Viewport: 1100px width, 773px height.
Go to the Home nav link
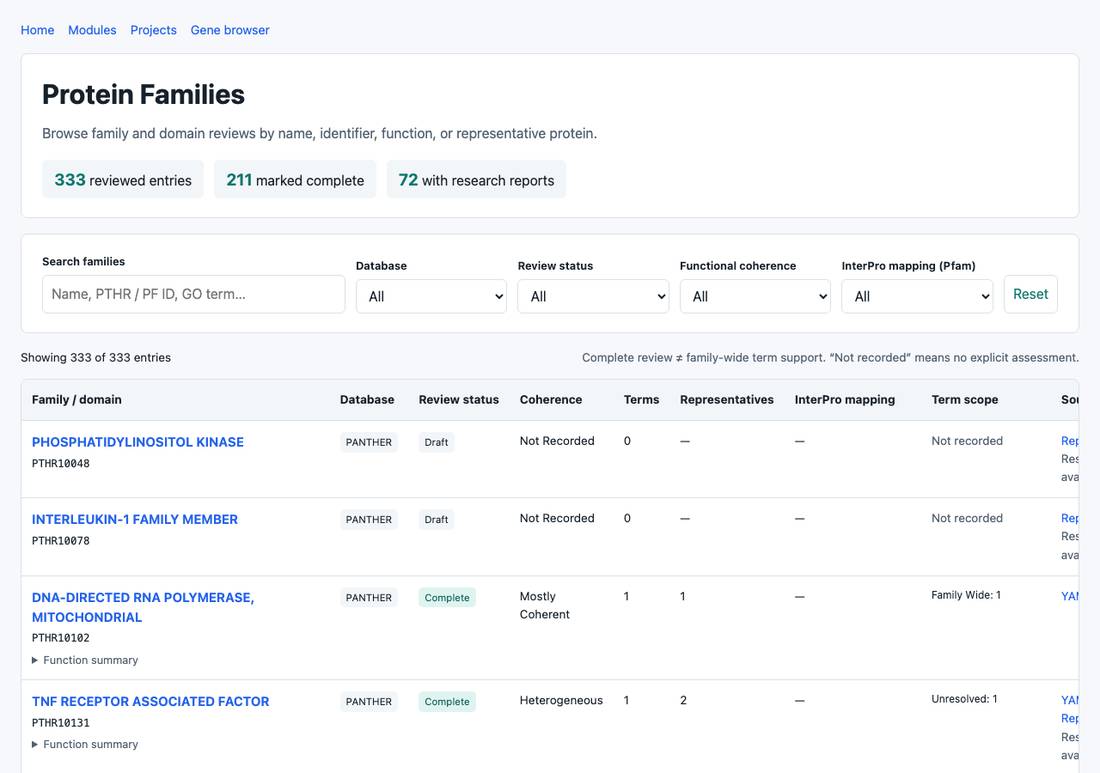click(x=37, y=30)
